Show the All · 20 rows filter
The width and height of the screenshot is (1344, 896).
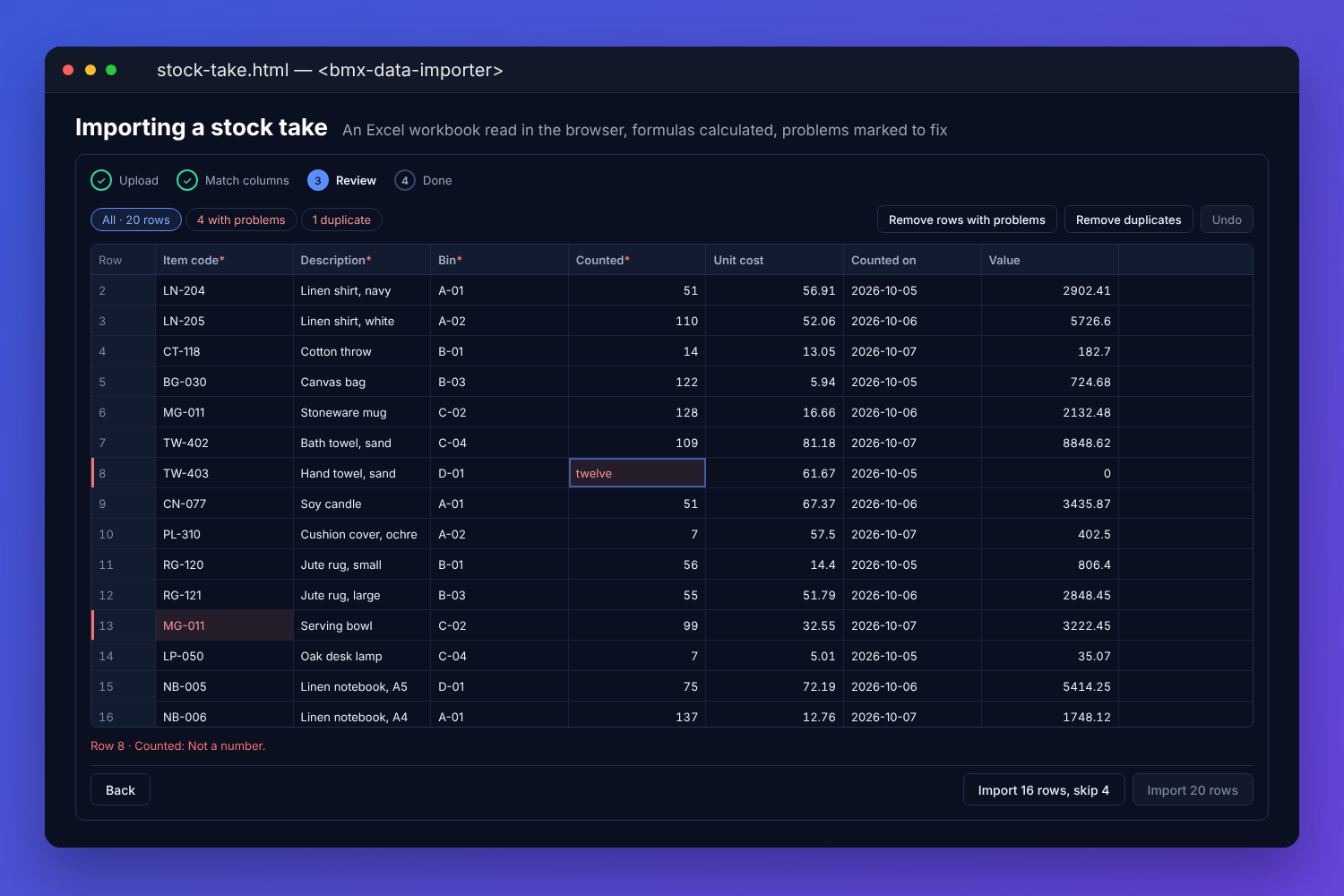click(136, 220)
